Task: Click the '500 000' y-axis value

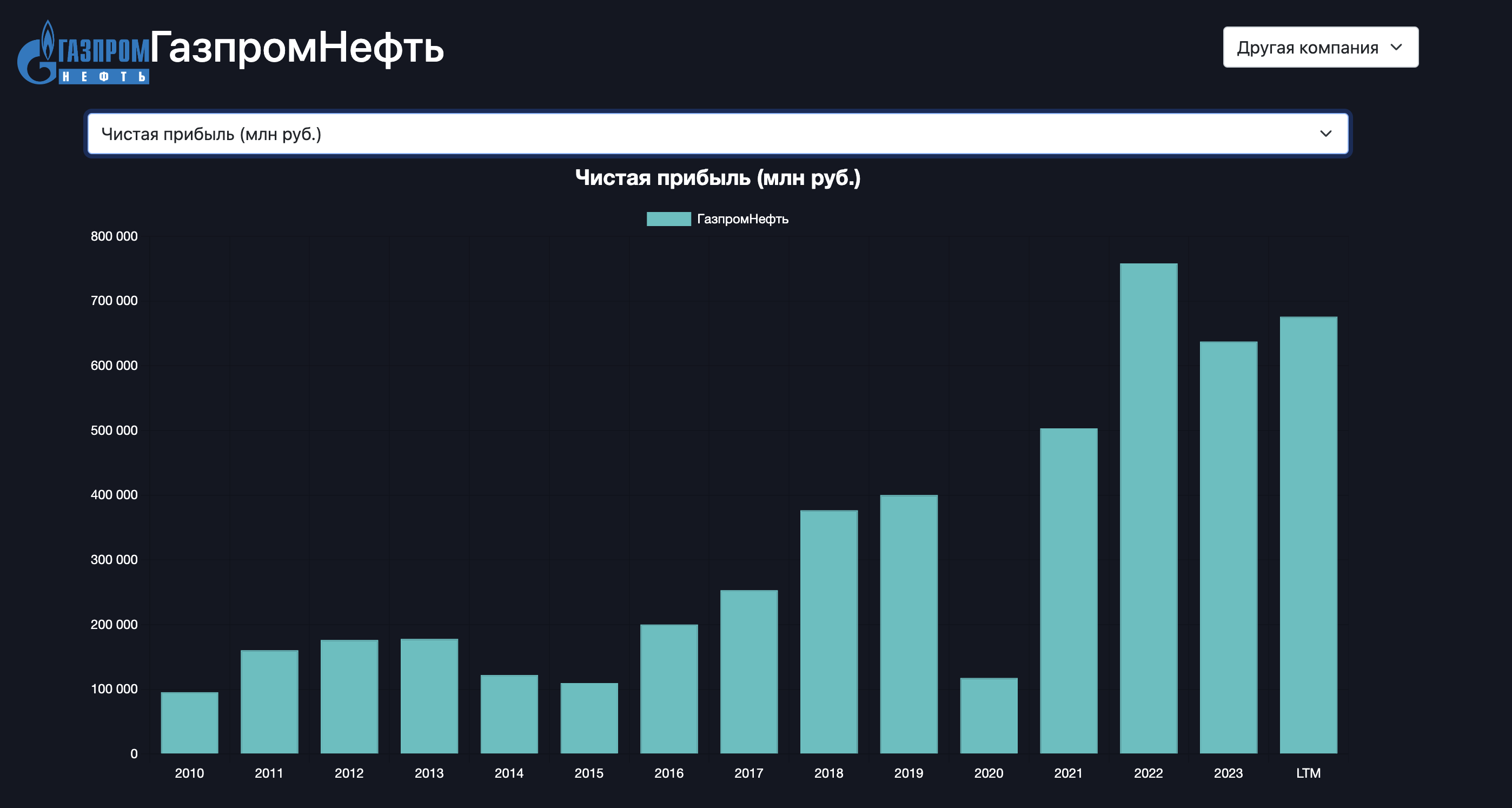Action: click(x=114, y=431)
